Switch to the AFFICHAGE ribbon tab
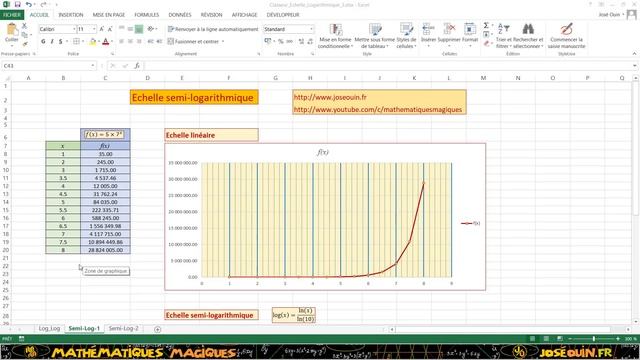The width and height of the screenshot is (640, 360). click(x=244, y=15)
